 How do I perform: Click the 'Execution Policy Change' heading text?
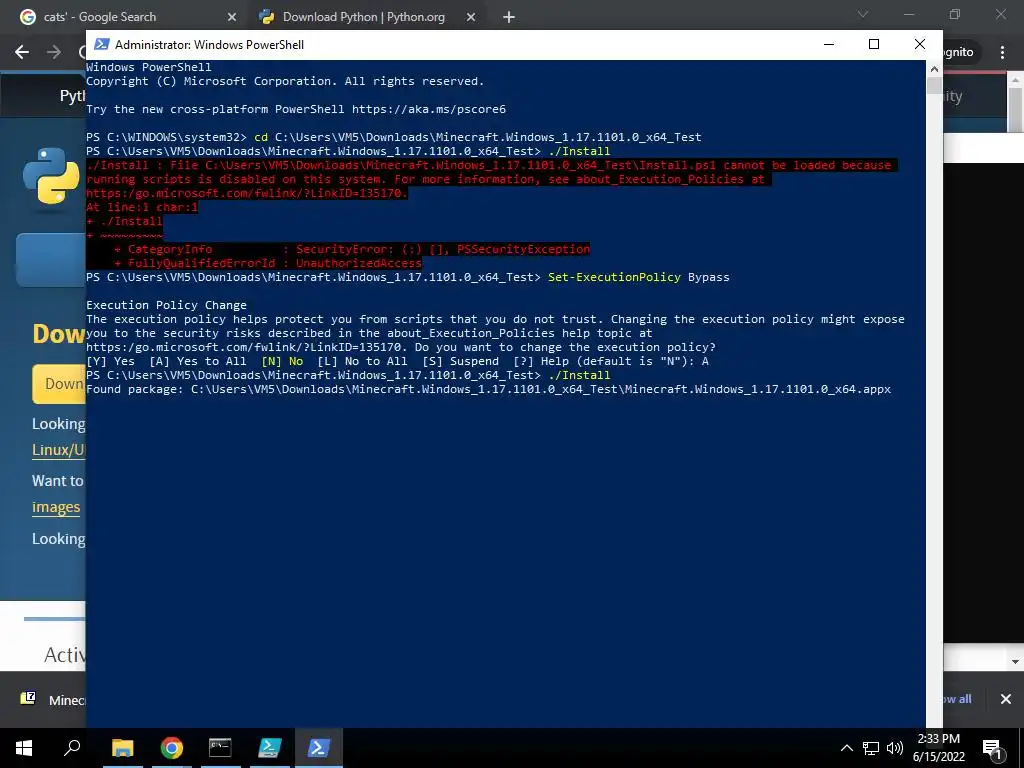(x=167, y=305)
